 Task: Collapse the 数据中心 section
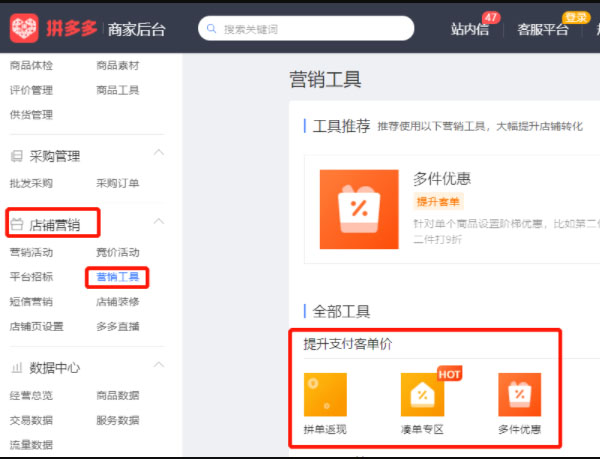click(159, 365)
